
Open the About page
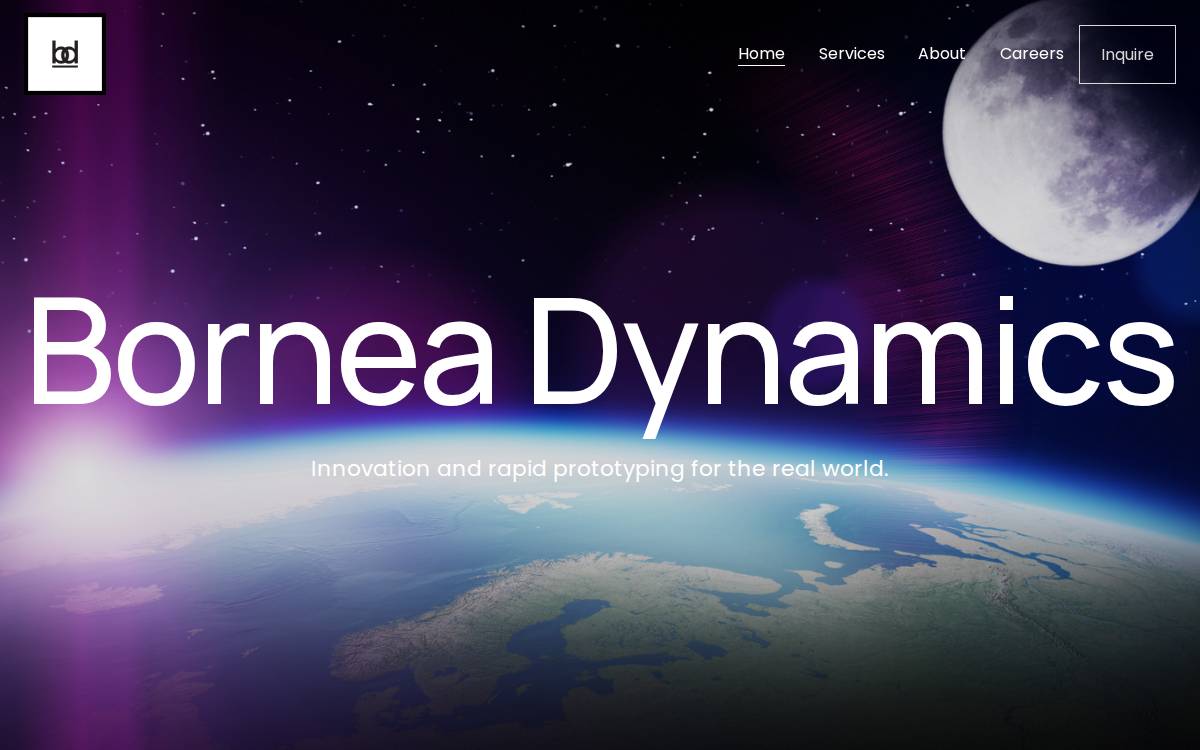pos(941,54)
